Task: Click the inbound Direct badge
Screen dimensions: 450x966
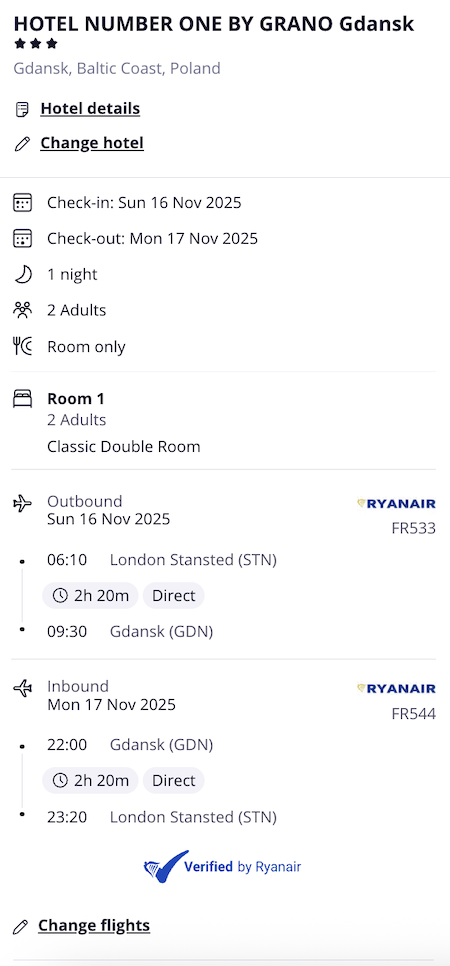Action: point(173,781)
